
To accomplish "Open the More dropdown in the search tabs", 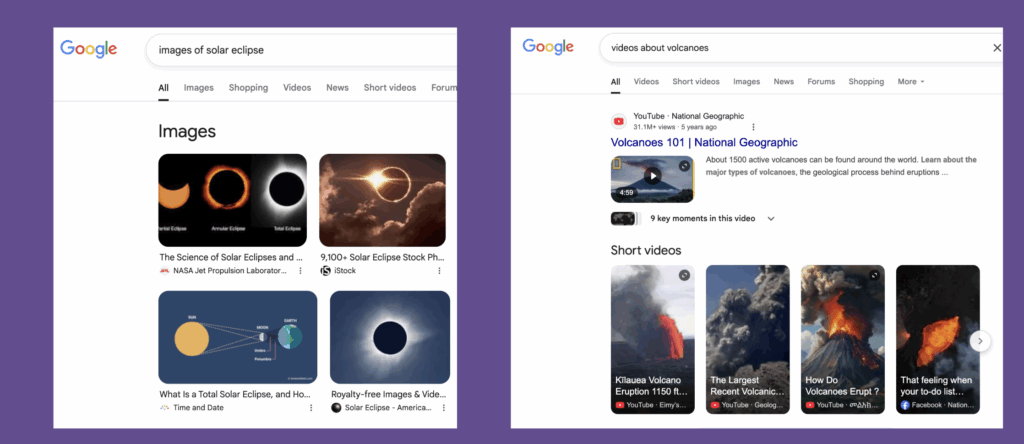I will 911,82.
